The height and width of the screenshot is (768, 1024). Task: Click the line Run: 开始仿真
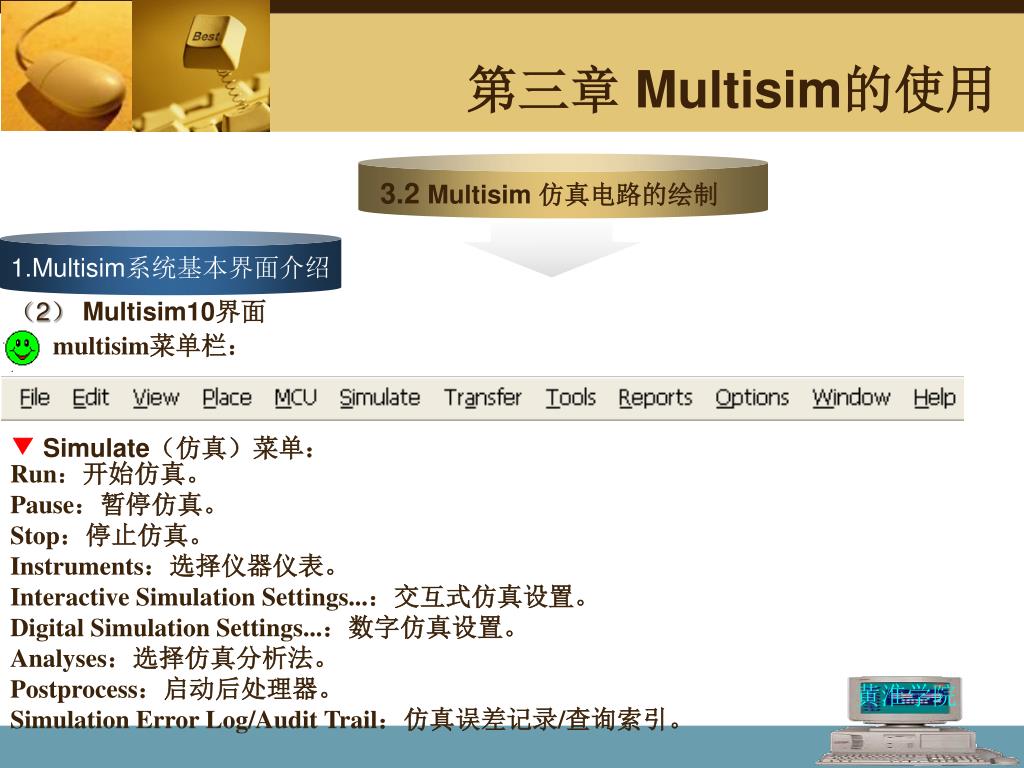click(x=104, y=474)
